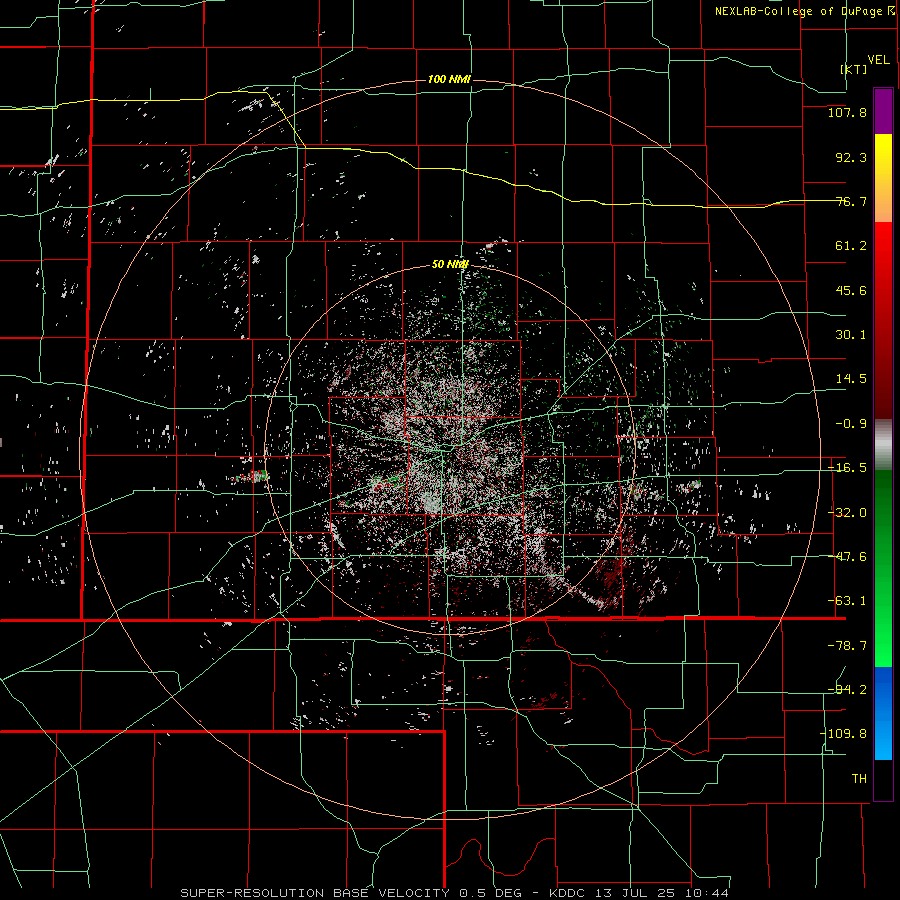Click the VEL legend heading
Viewport: 900px width, 900px height.
click(x=878, y=60)
